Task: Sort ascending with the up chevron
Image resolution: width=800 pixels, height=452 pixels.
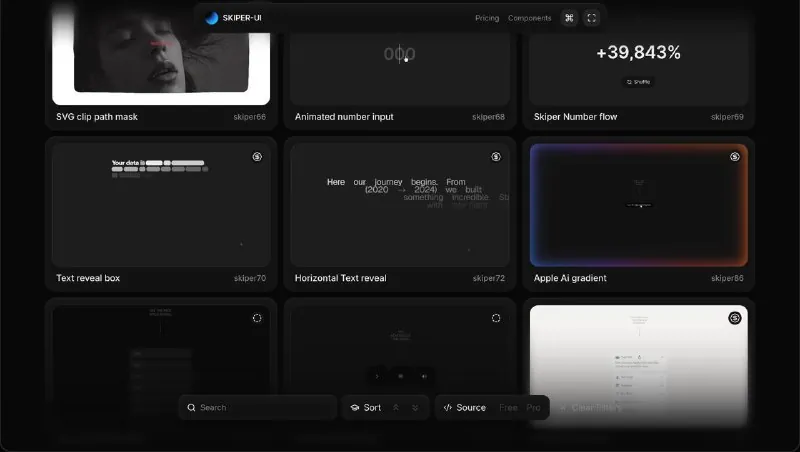Action: (x=396, y=408)
